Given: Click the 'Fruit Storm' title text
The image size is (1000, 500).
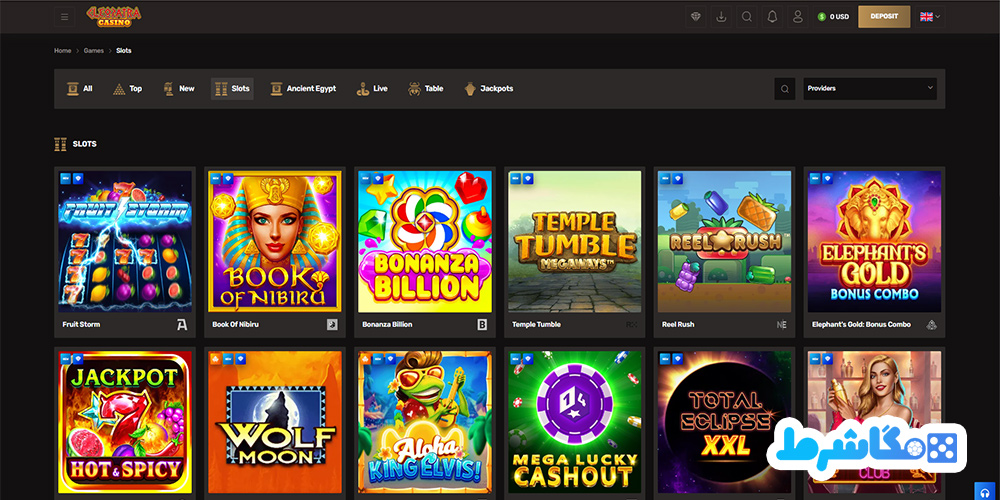Looking at the screenshot, I should pos(81,325).
